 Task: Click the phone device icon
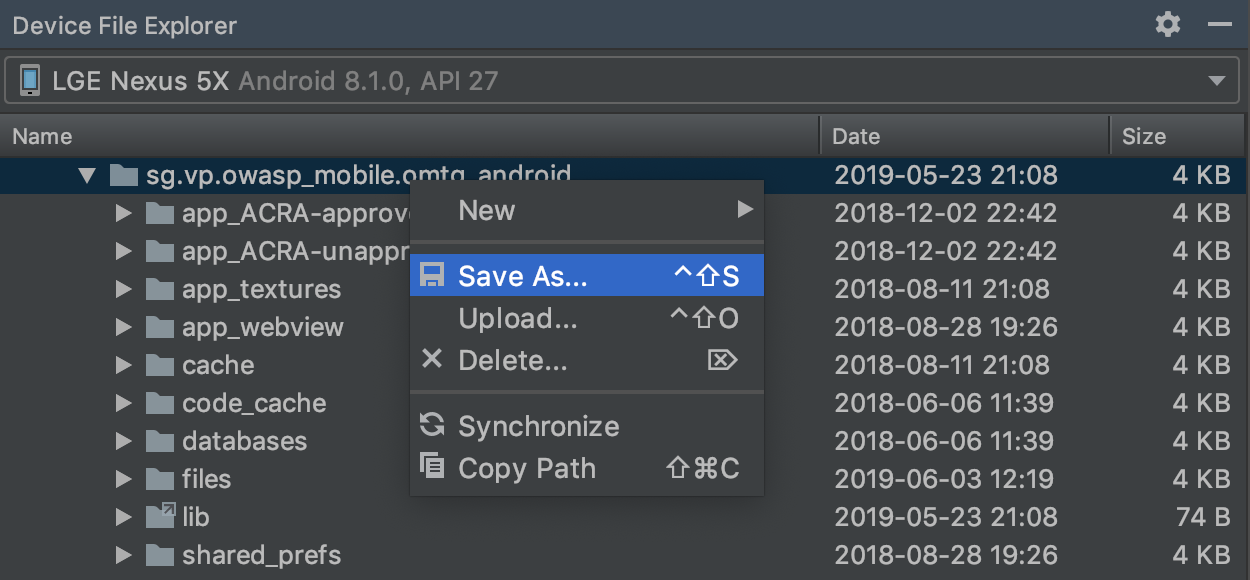pyautogui.click(x=30, y=81)
